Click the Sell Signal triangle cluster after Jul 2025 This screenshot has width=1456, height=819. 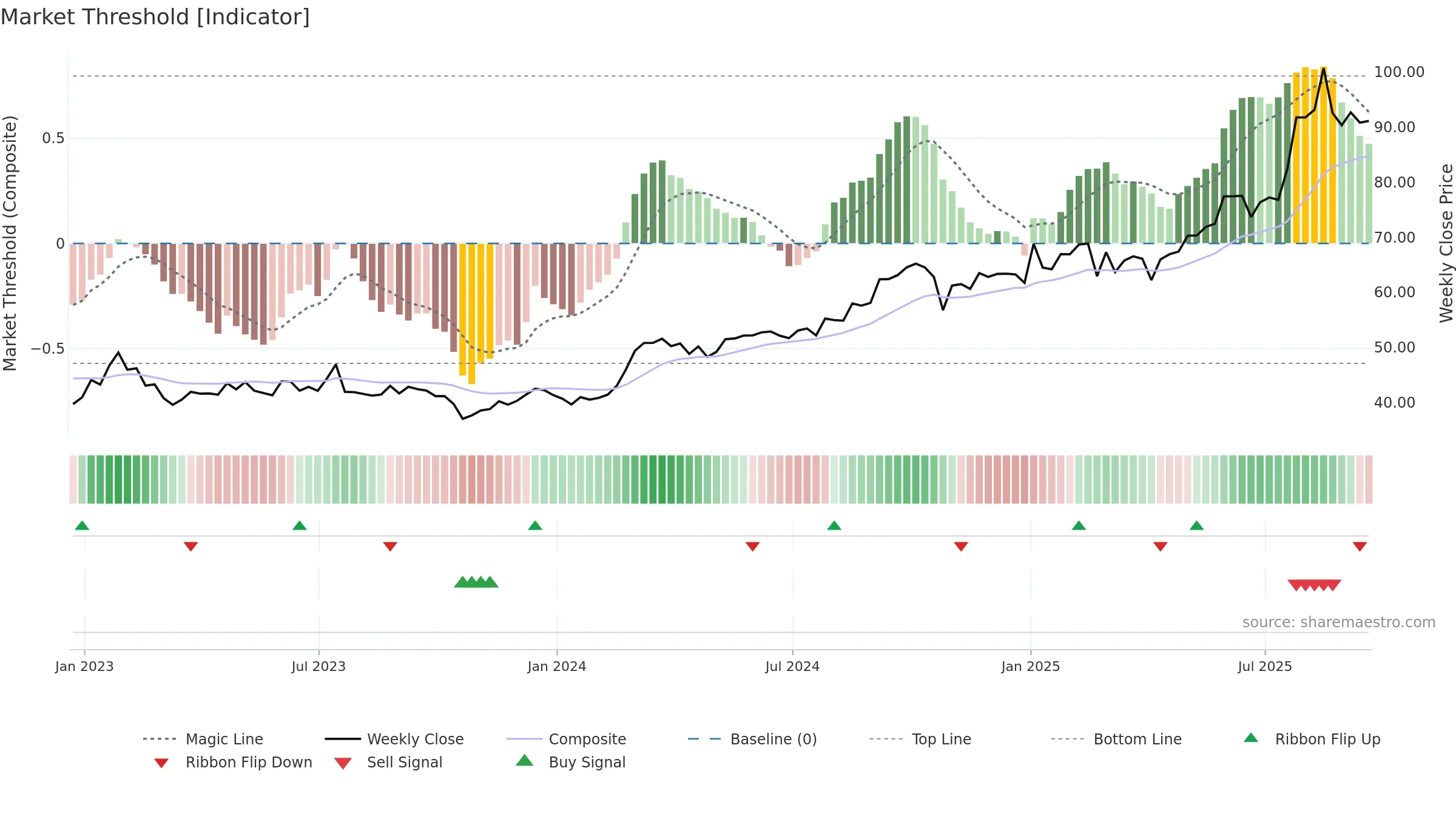(x=1314, y=585)
